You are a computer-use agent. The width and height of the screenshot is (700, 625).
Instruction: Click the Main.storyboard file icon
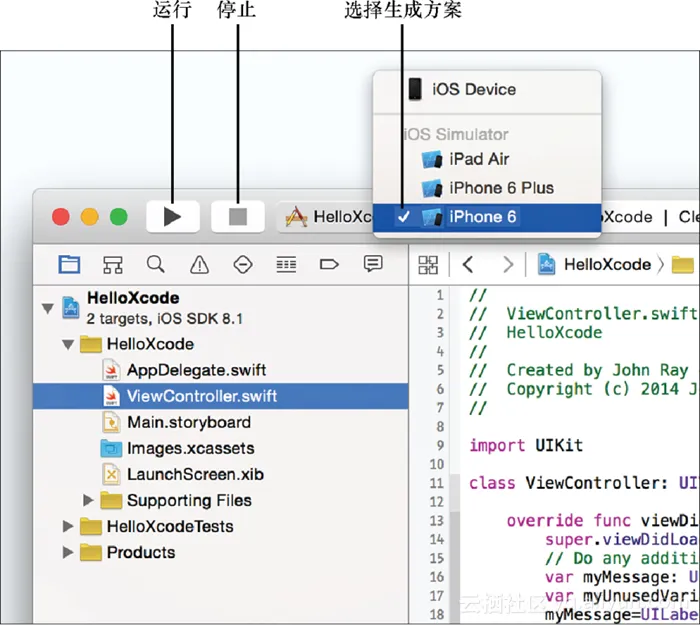pyautogui.click(x=111, y=422)
